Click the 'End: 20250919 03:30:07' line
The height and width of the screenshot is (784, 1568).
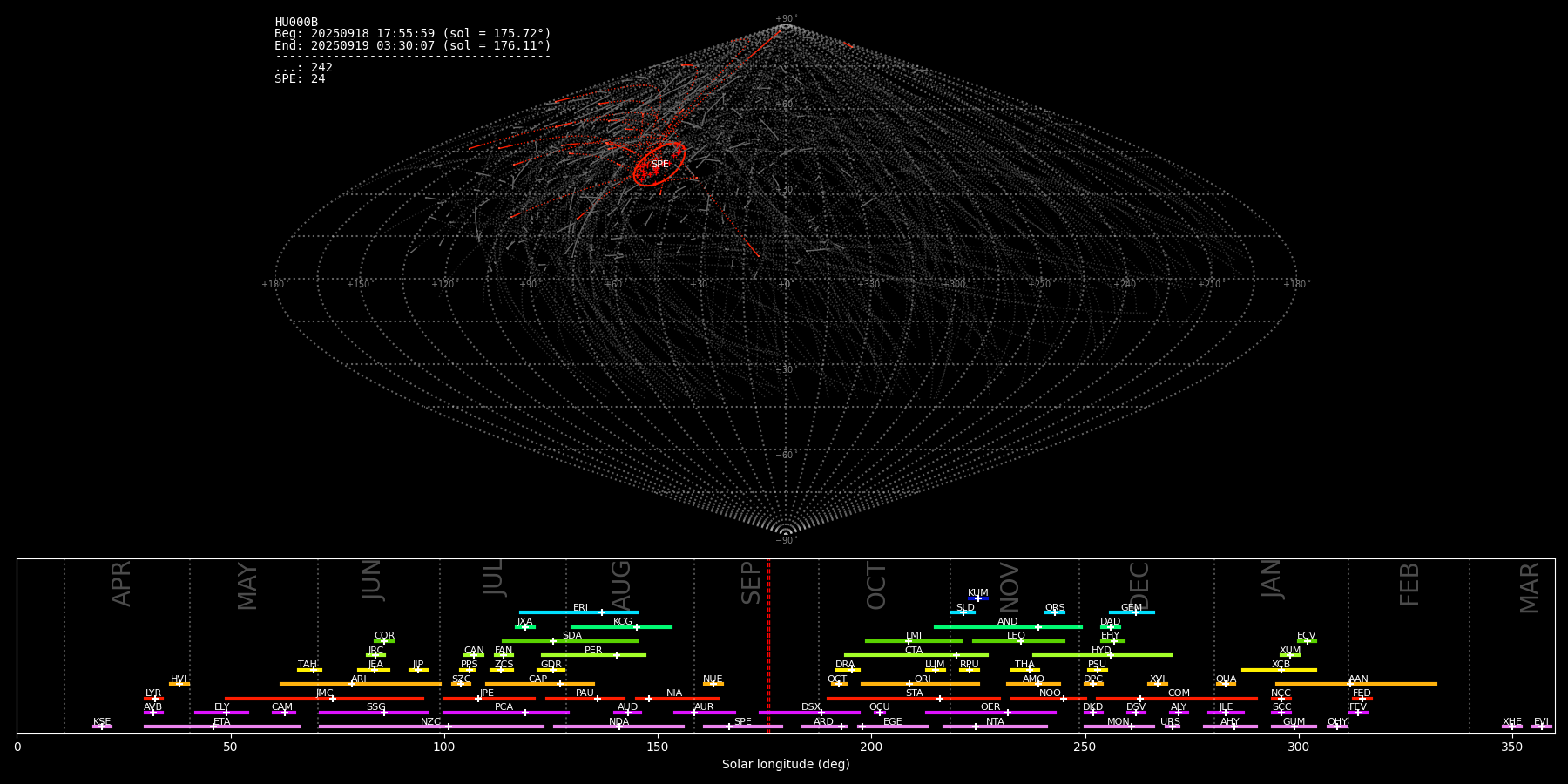point(413,45)
